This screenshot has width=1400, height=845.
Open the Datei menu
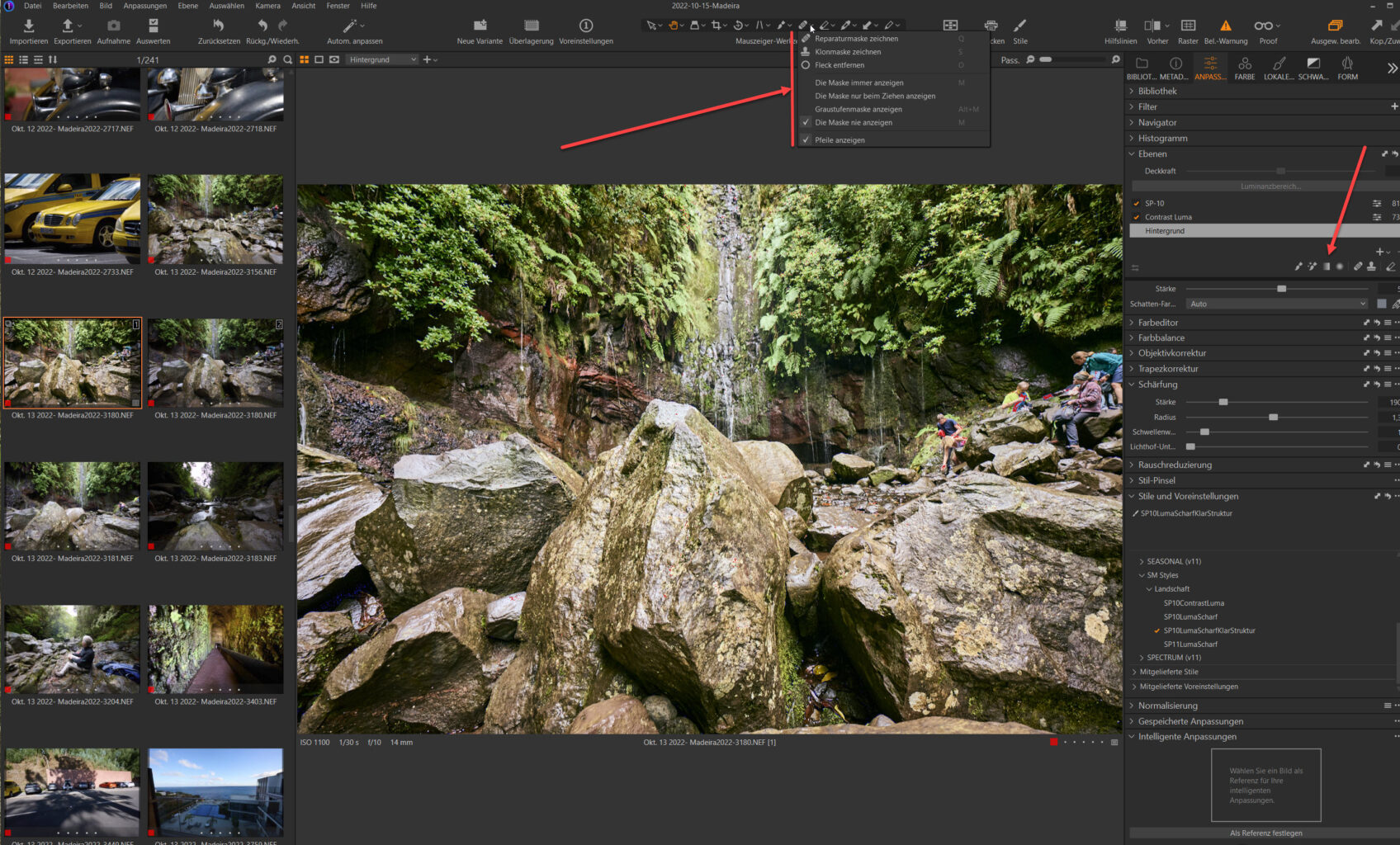click(x=33, y=6)
